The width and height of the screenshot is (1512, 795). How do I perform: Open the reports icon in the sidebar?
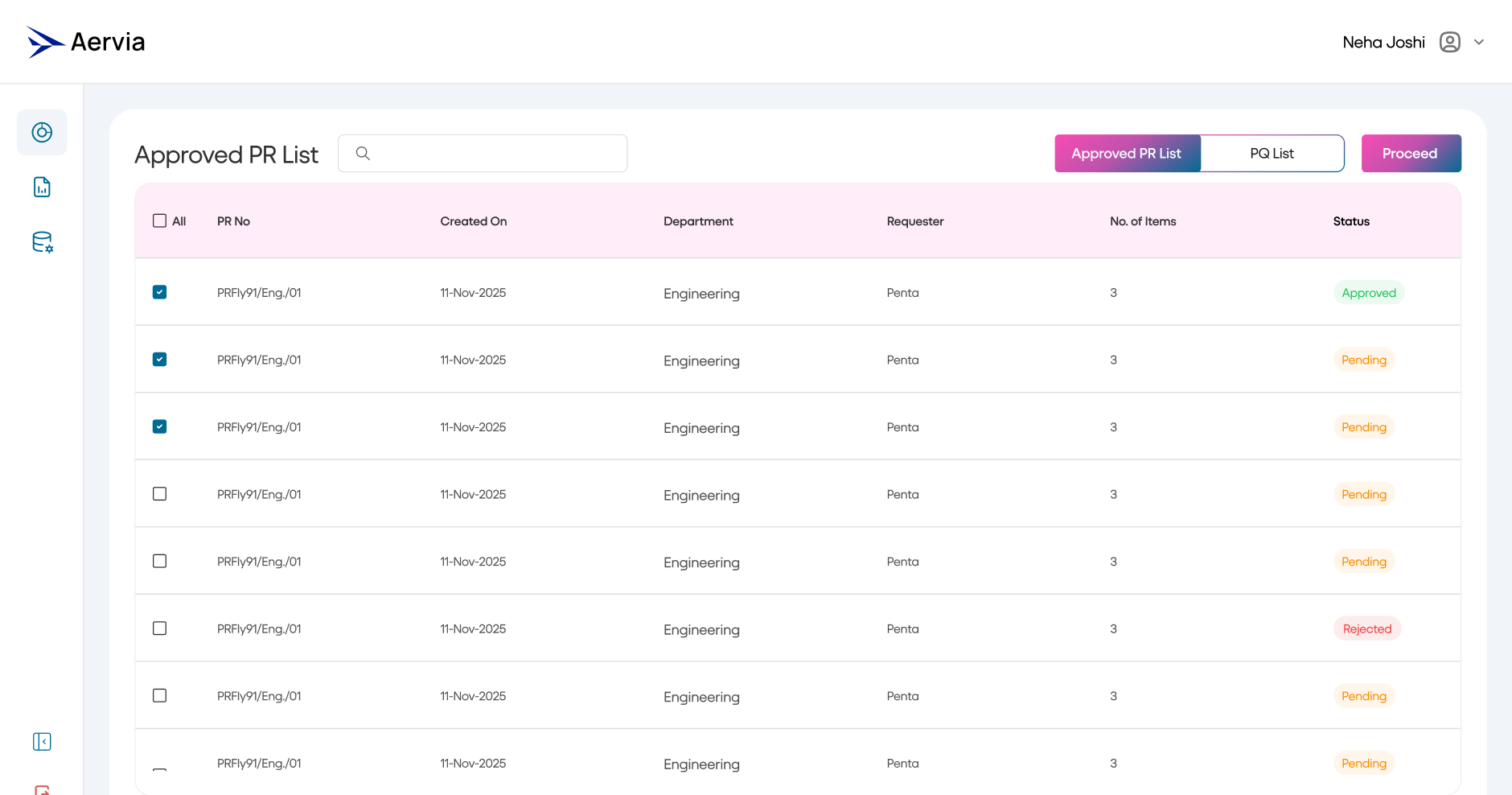pos(42,187)
